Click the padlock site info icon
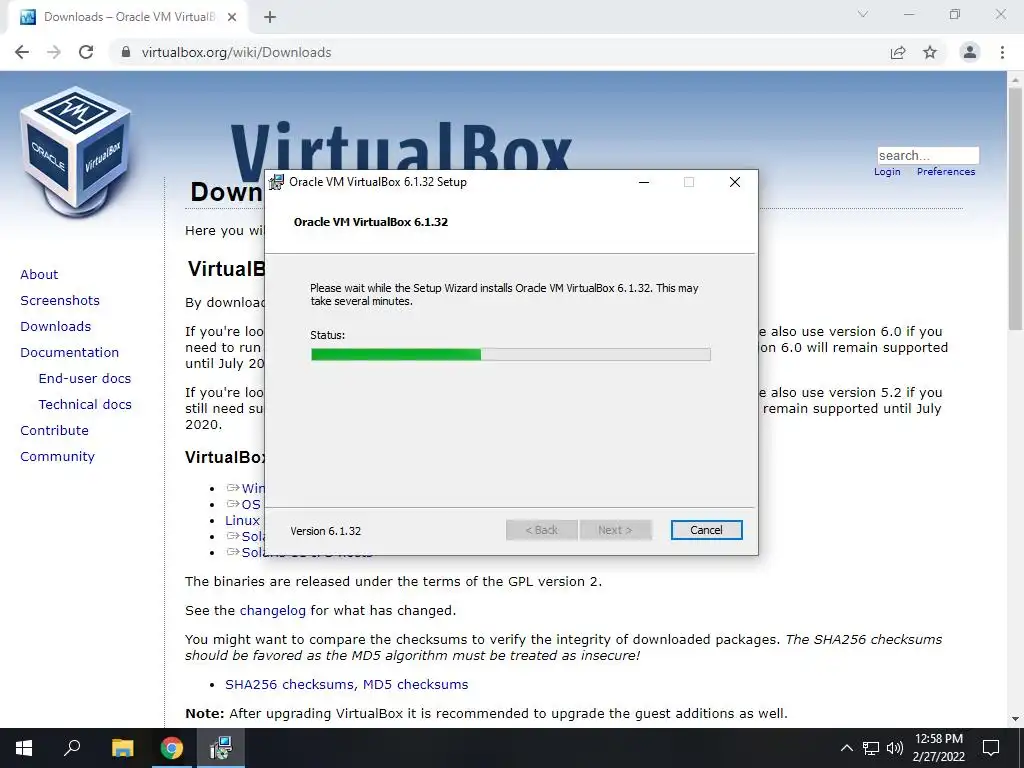 pyautogui.click(x=126, y=52)
